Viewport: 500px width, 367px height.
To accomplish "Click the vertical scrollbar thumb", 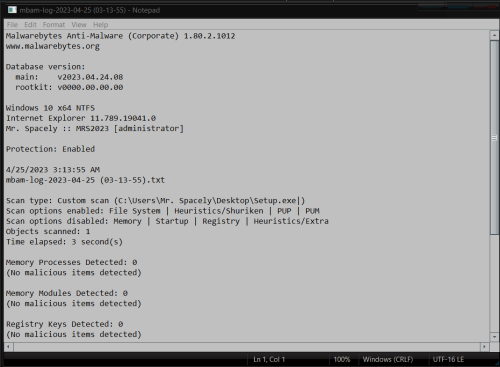I will coord(494,138).
